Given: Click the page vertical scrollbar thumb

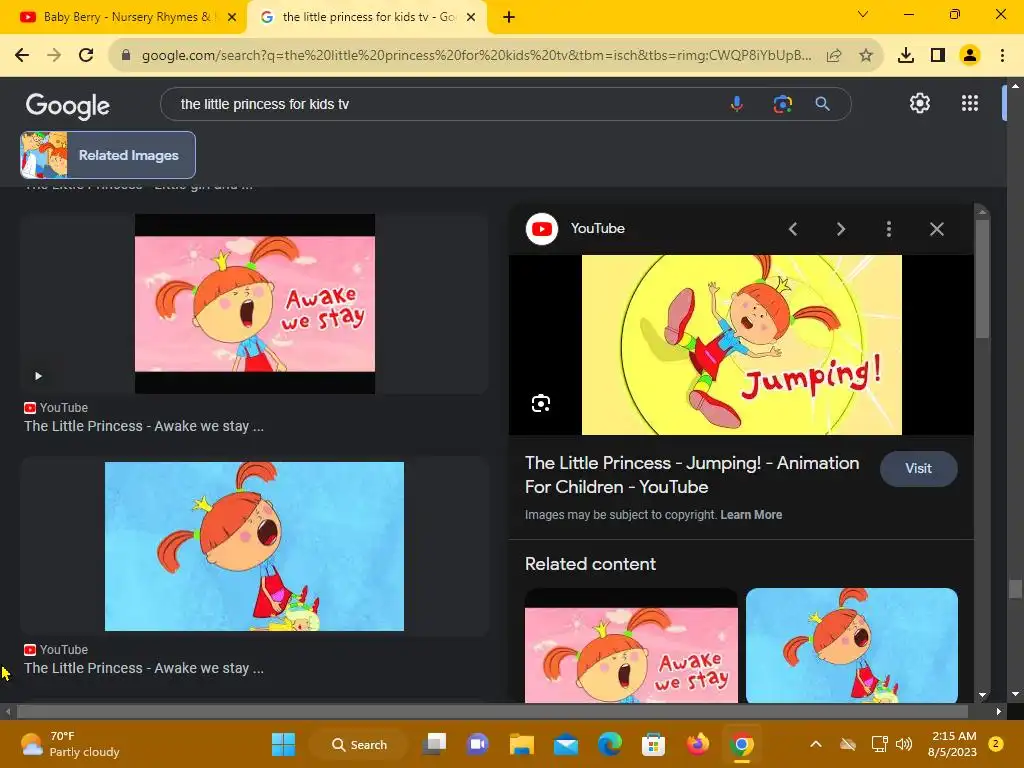Looking at the screenshot, I should click(x=1015, y=588).
